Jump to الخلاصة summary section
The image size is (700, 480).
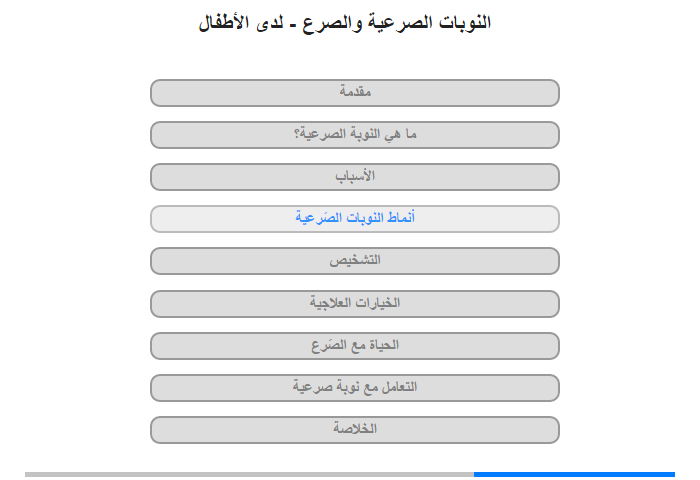pyautogui.click(x=354, y=430)
